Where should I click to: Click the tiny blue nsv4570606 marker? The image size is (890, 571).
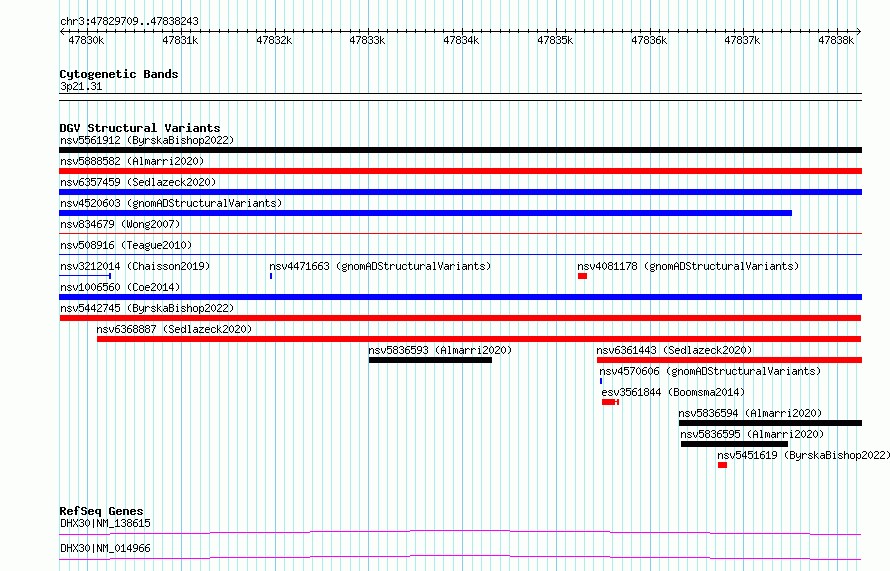(x=601, y=381)
